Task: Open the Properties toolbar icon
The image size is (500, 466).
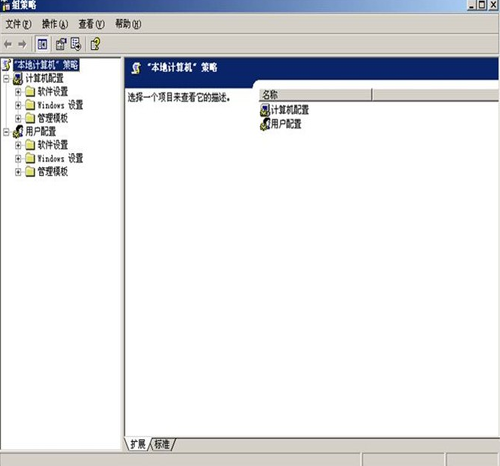Action: coord(61,44)
